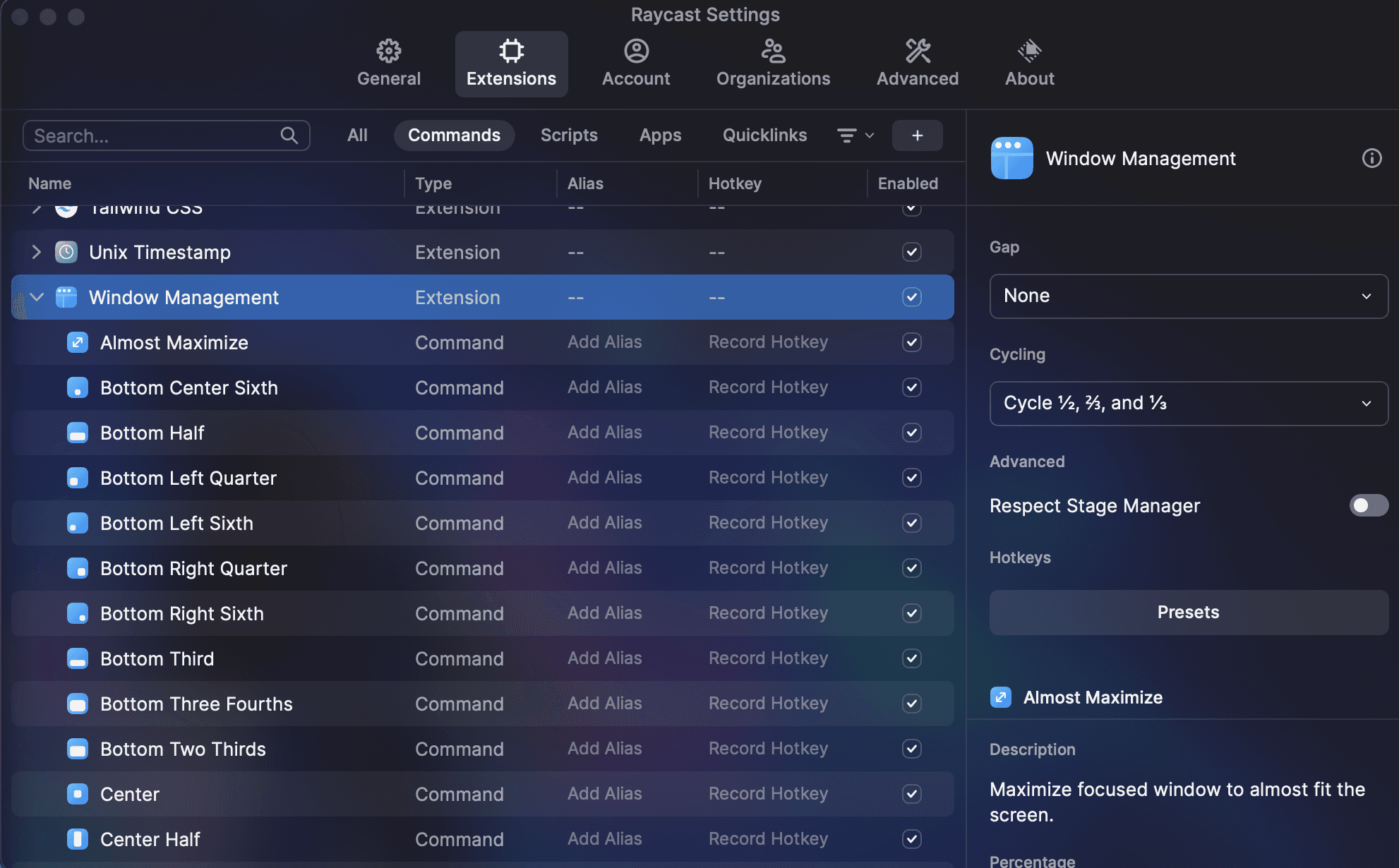Click the search magnifier icon
This screenshot has width=1399, height=868.
(289, 135)
